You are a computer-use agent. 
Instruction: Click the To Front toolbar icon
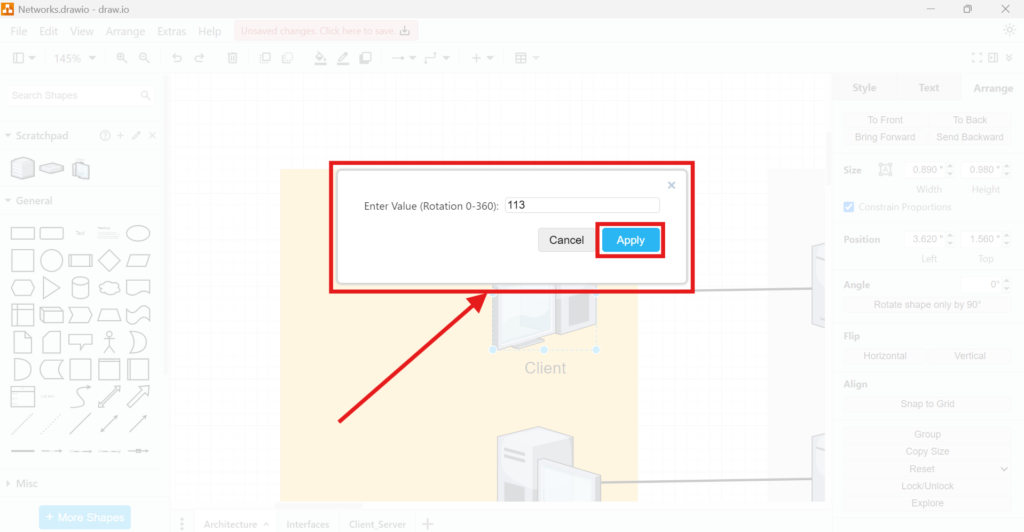pos(264,58)
